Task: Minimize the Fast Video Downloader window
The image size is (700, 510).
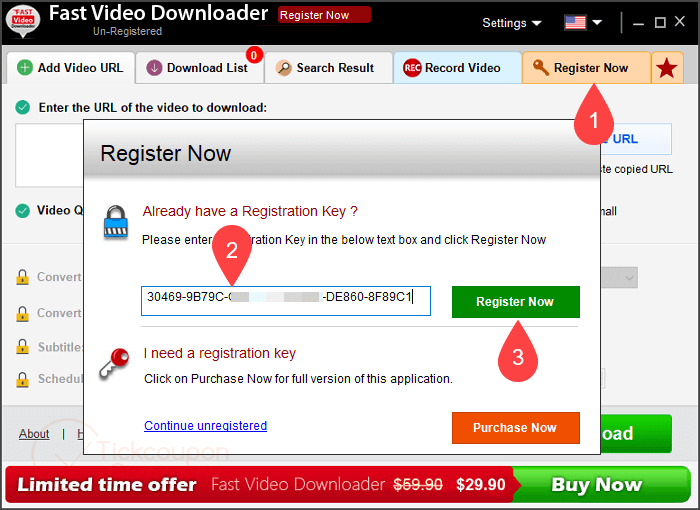Action: tap(638, 23)
